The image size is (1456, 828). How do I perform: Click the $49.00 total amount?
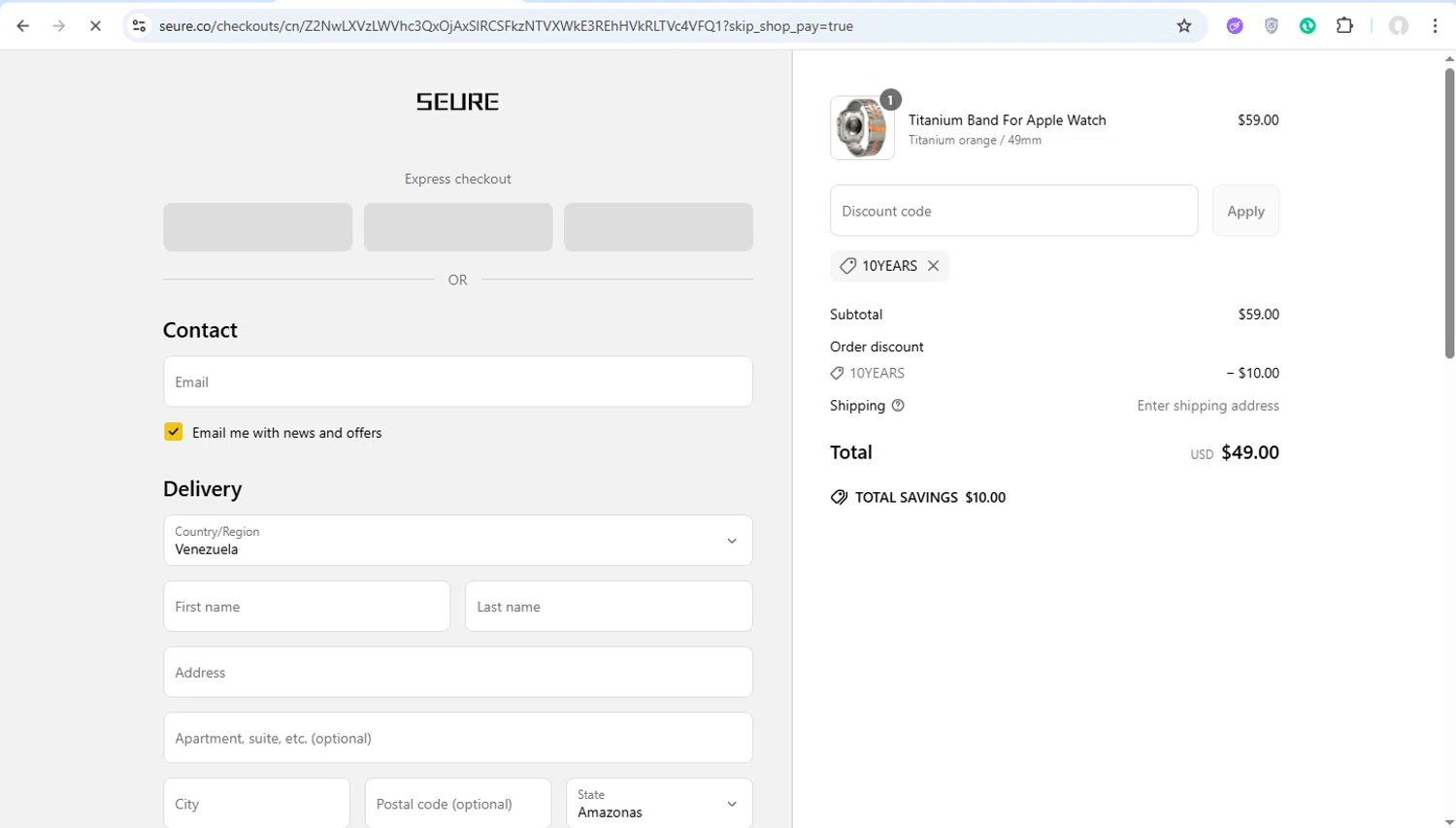point(1250,452)
